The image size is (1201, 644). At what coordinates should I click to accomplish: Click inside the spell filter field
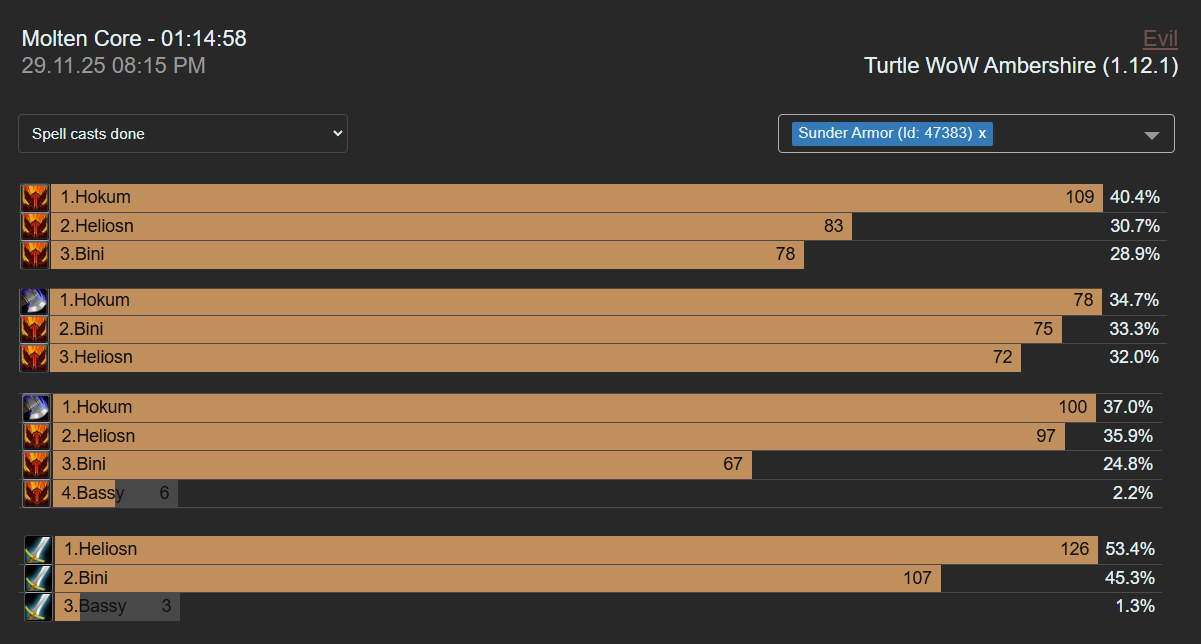pyautogui.click(x=976, y=134)
